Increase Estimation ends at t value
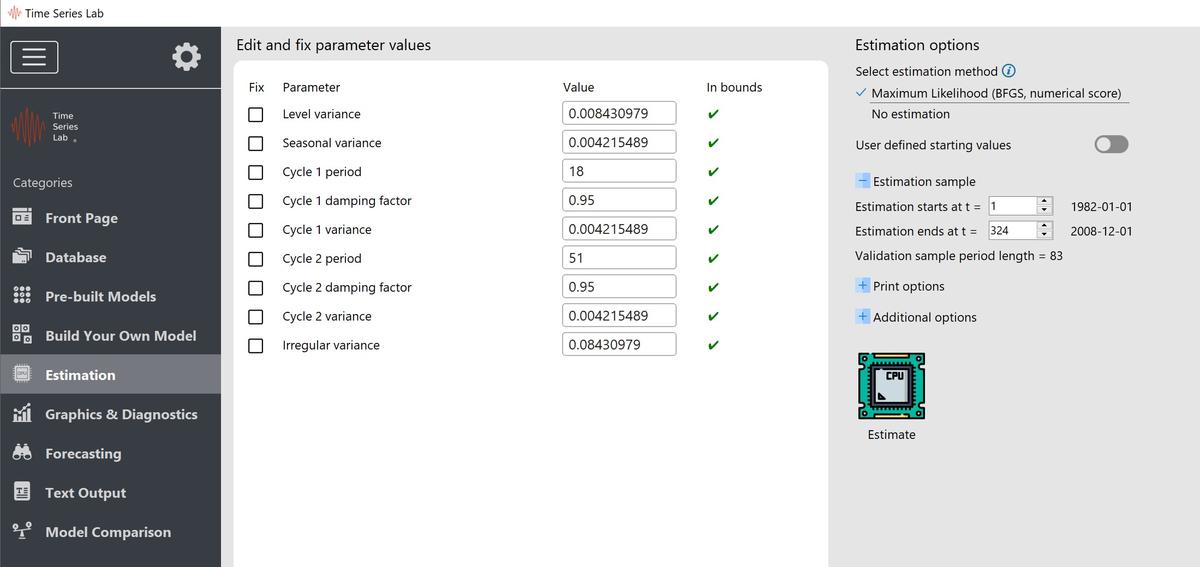 [x=1045, y=226]
